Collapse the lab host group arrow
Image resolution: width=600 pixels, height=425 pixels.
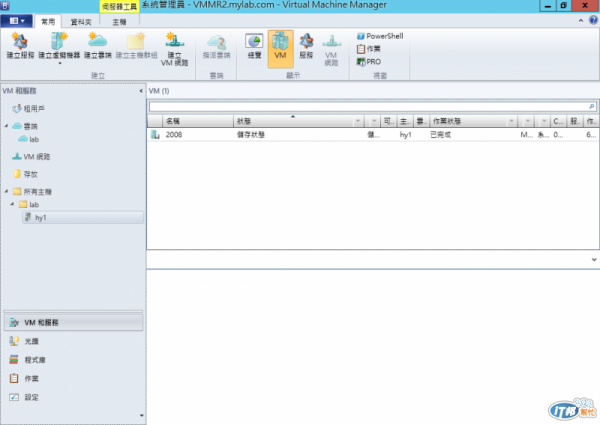pyautogui.click(x=13, y=204)
